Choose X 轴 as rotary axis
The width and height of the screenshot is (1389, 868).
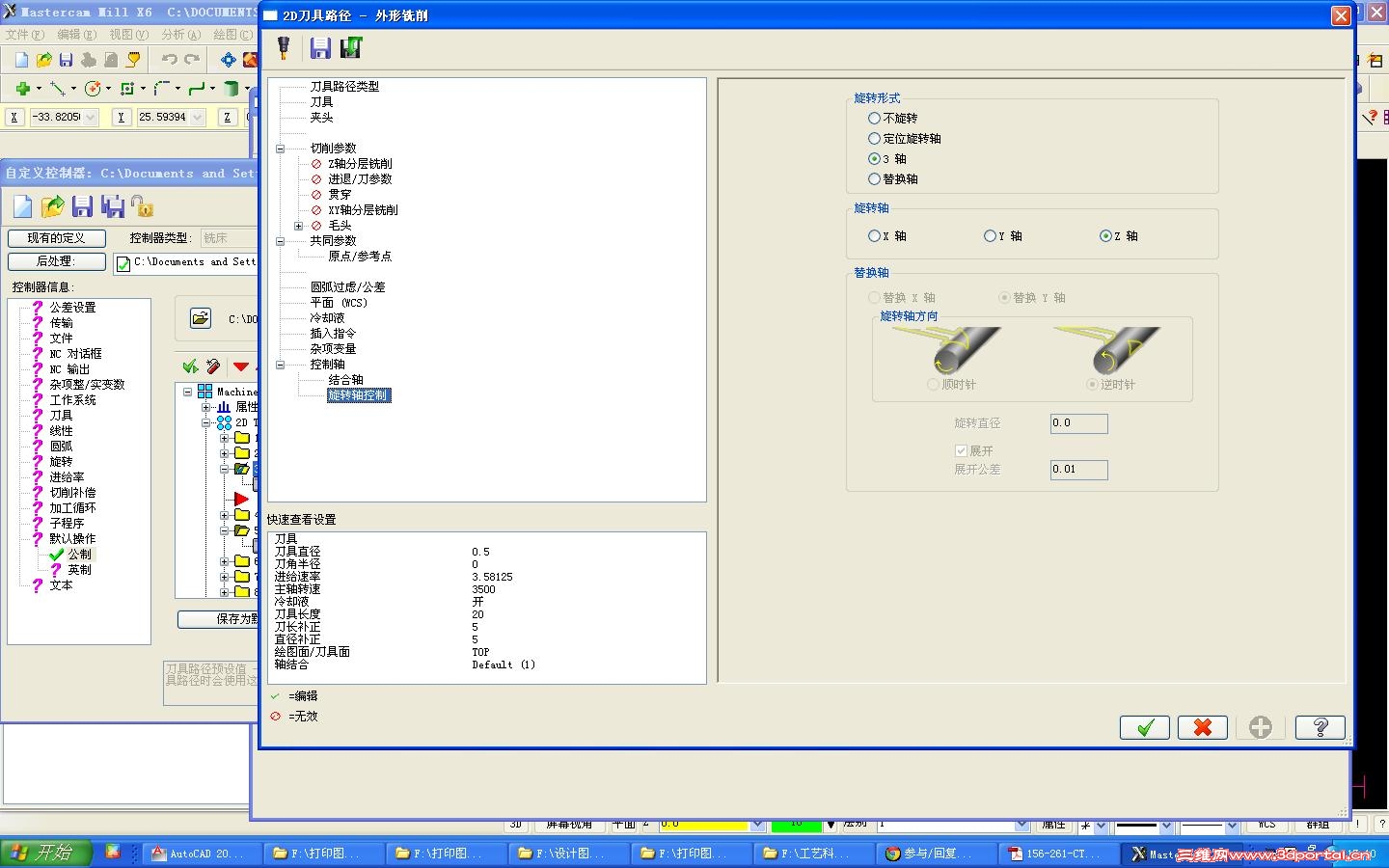point(874,235)
